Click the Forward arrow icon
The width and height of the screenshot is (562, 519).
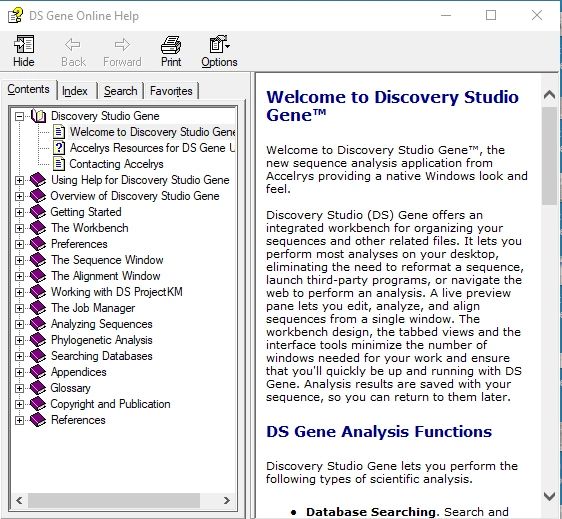point(122,45)
